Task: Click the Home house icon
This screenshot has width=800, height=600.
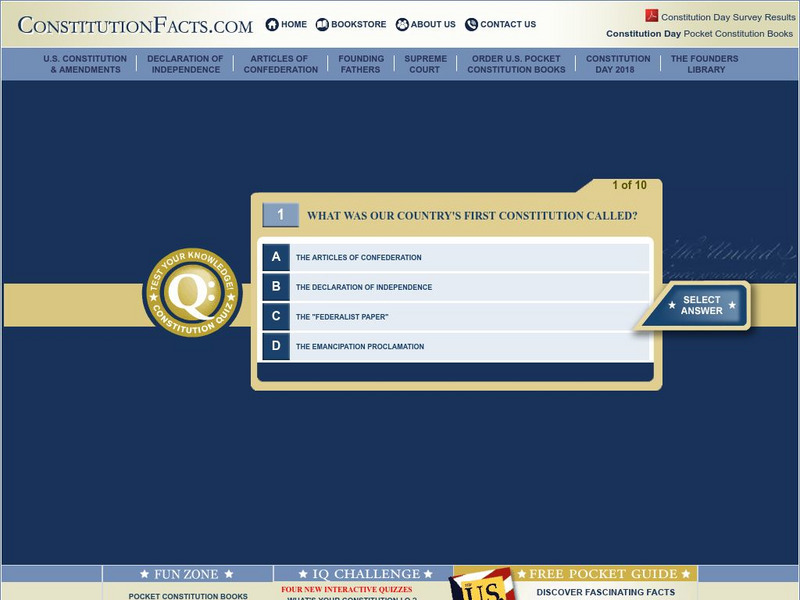Action: pyautogui.click(x=272, y=24)
